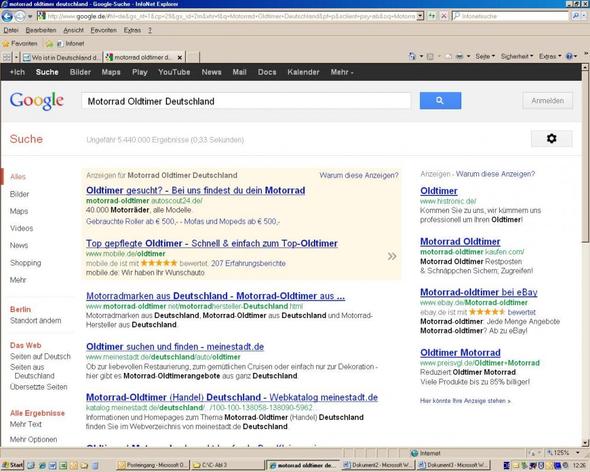Click the Windows Start button
This screenshot has height=472, width=590.
12,465
